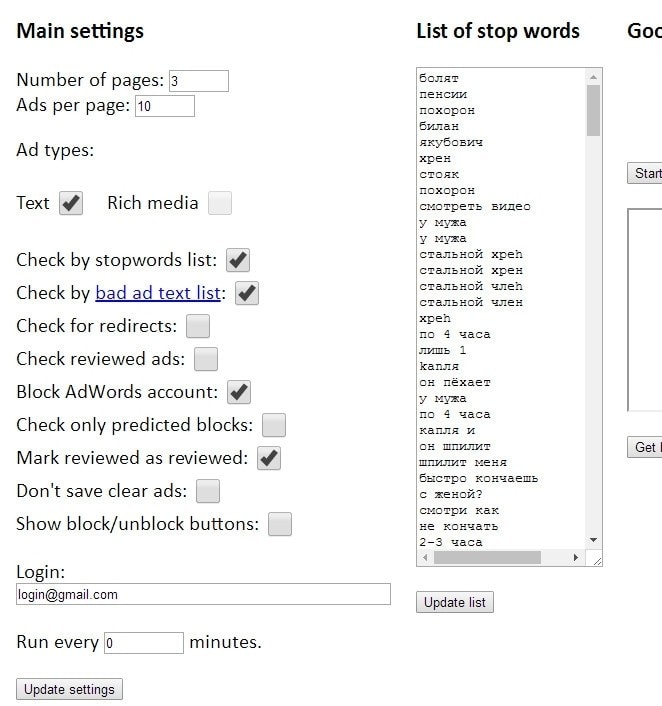Viewport: 662px width, 706px height.
Task: Toggle the bad ad text list checkbox
Action: tap(247, 294)
